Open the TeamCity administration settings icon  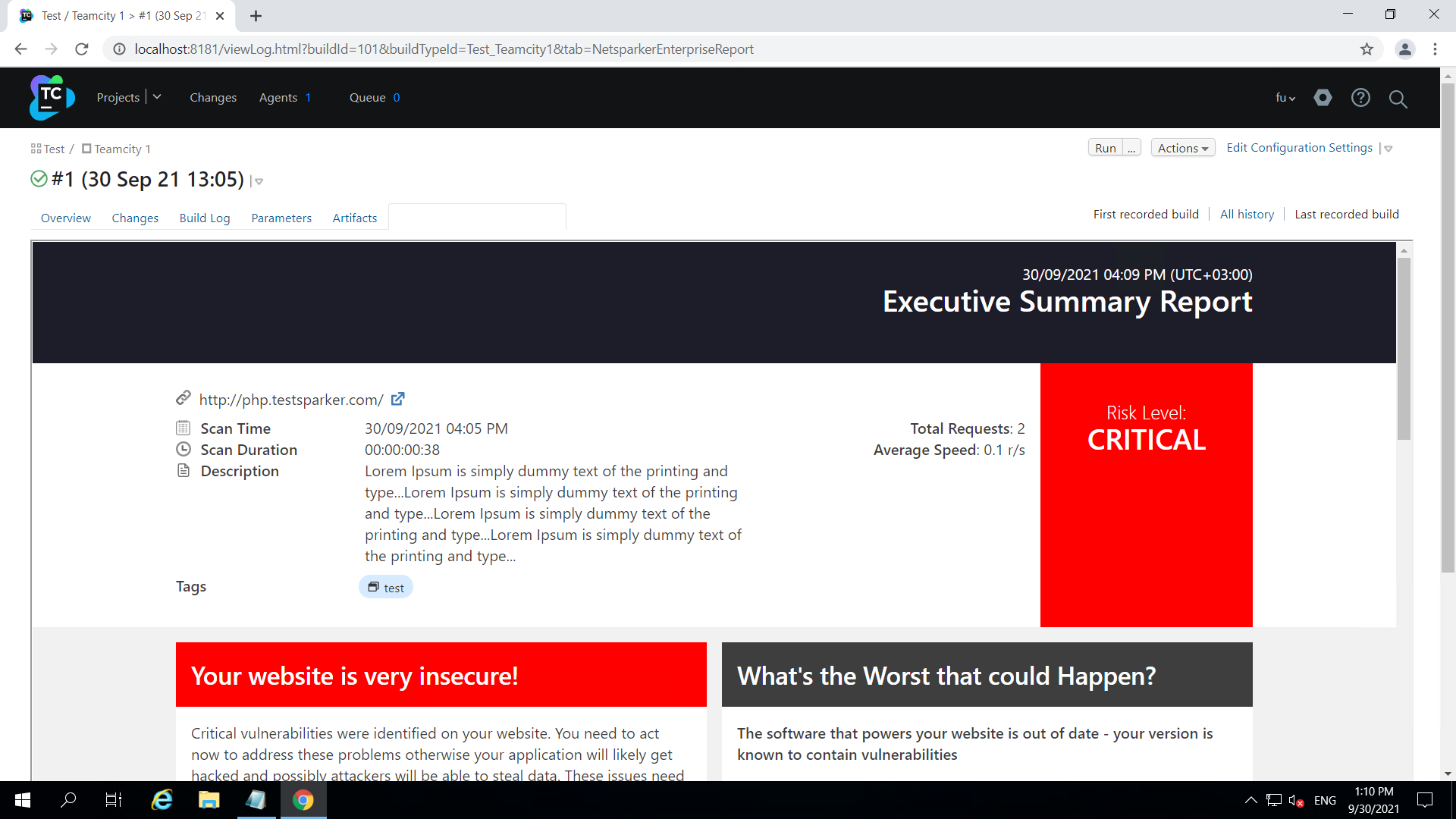click(x=1323, y=98)
